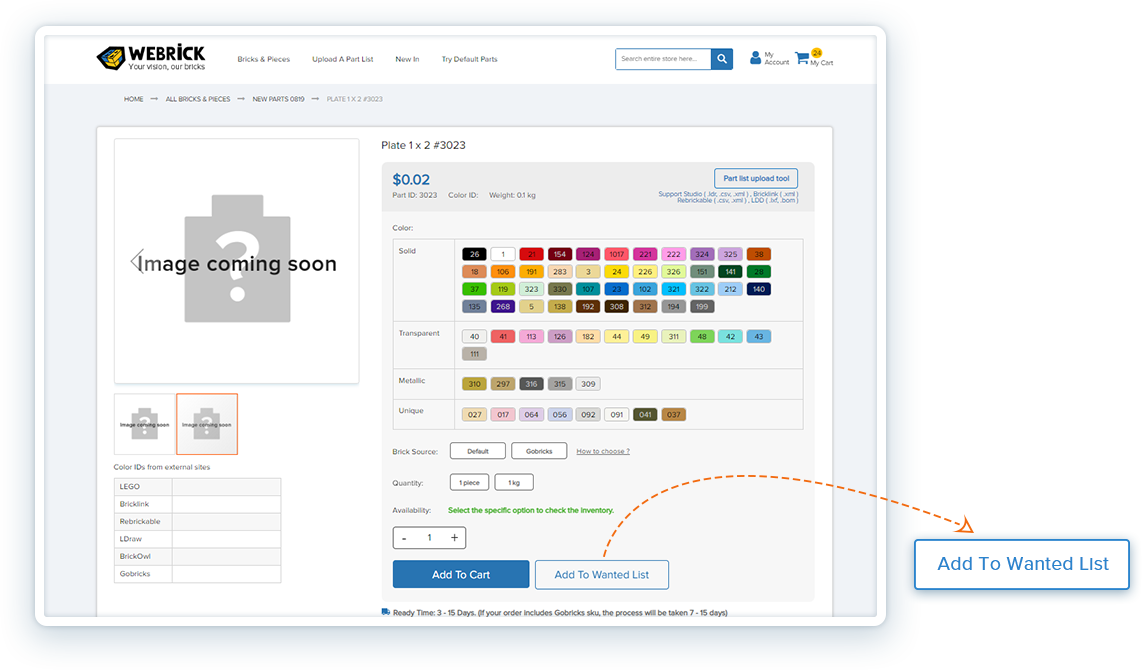1142x670 pixels.
Task: Open Bricks & Pieces menu
Action: [263, 59]
